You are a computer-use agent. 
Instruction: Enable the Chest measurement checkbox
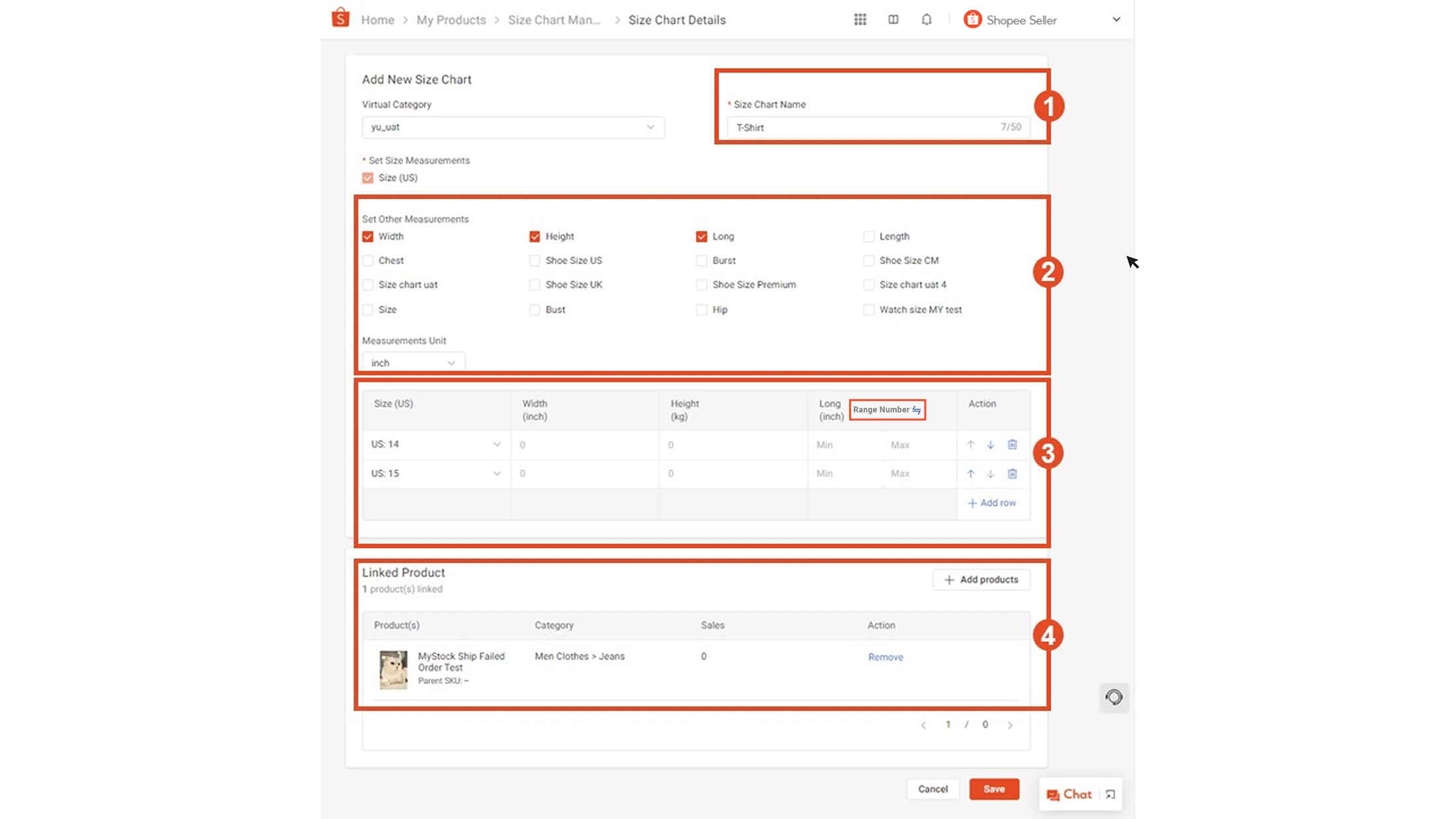[x=368, y=260]
